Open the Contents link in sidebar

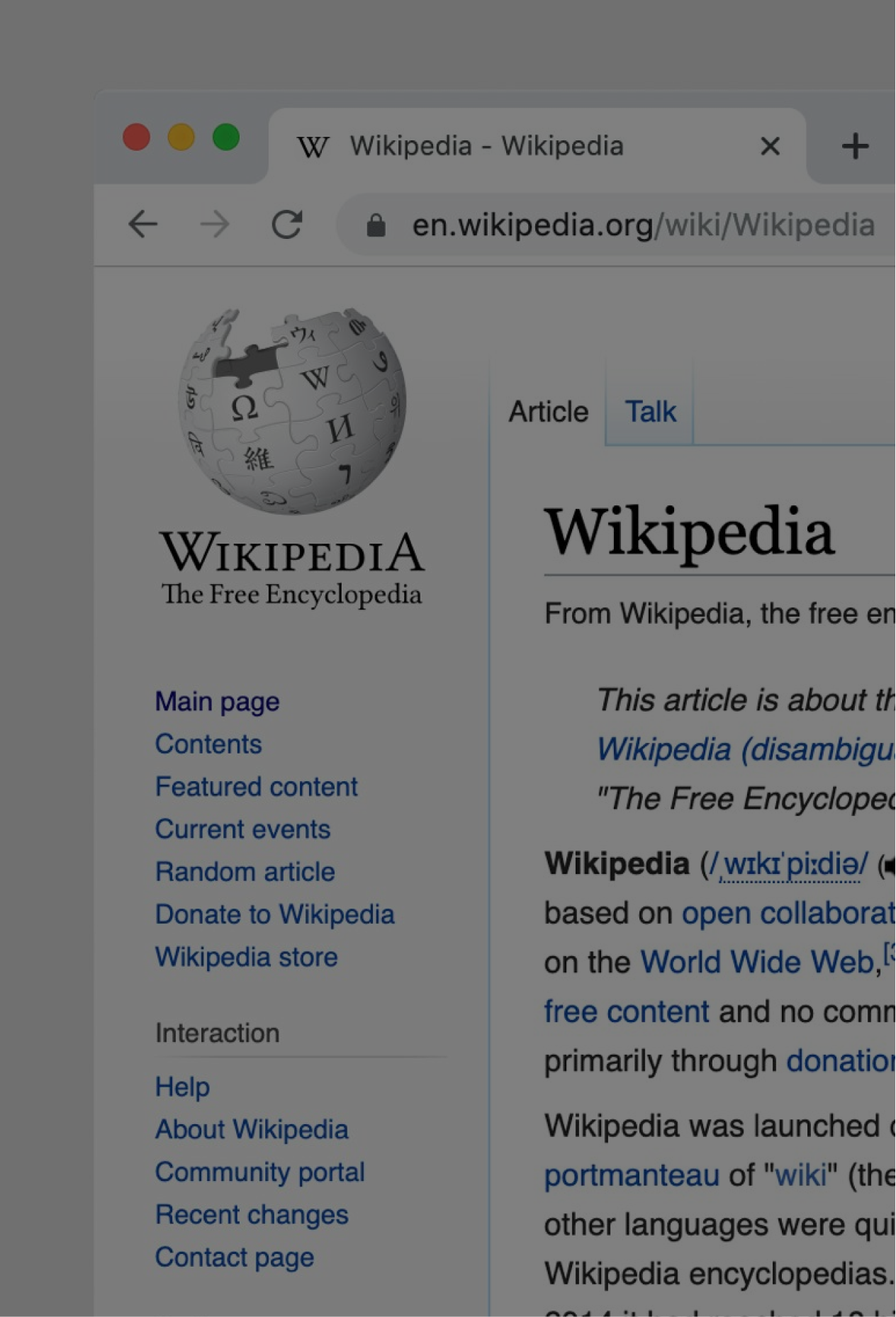coord(208,744)
